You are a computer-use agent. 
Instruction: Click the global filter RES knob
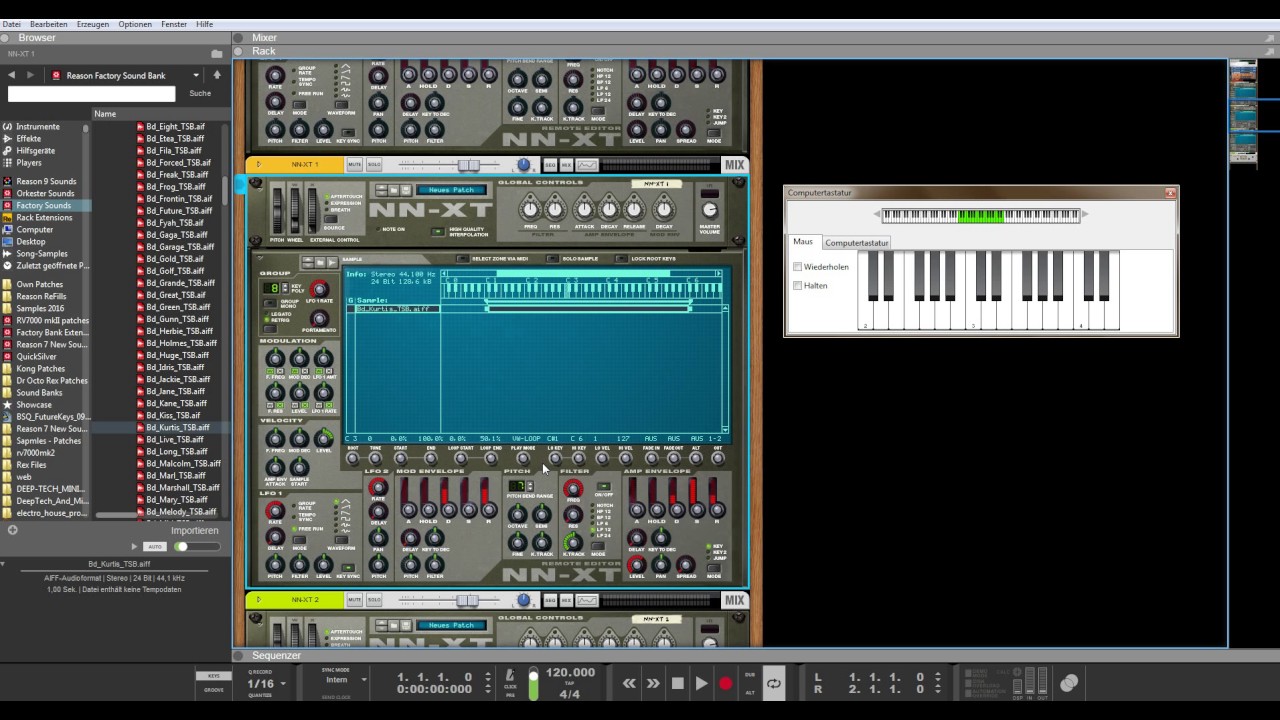pos(555,208)
